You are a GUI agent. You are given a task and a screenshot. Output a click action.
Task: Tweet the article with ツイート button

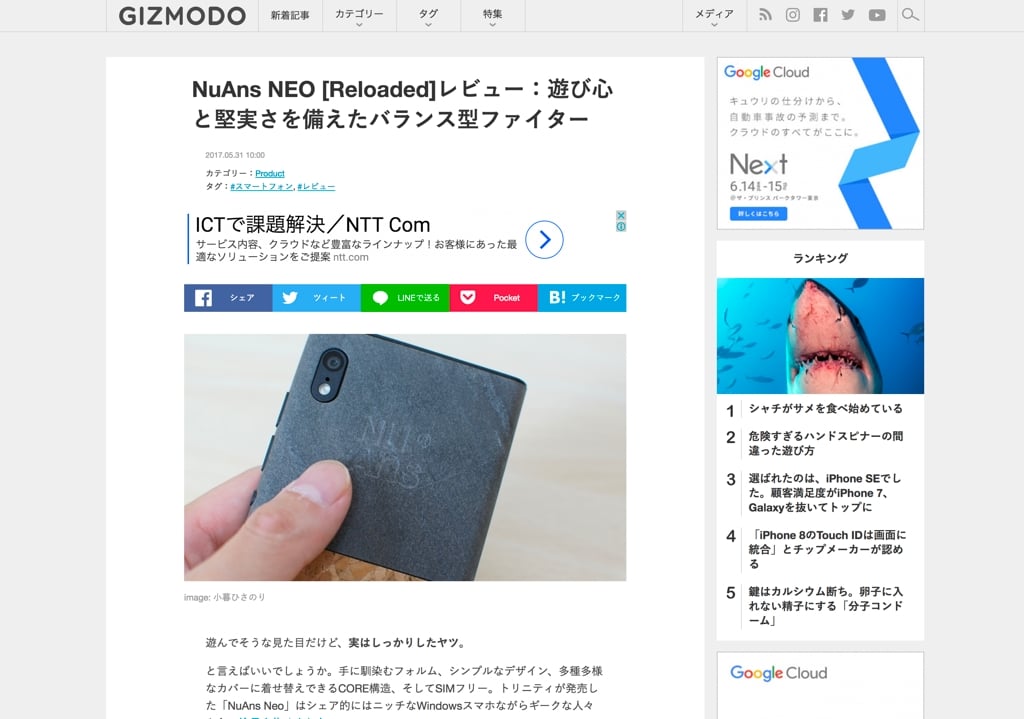click(316, 298)
